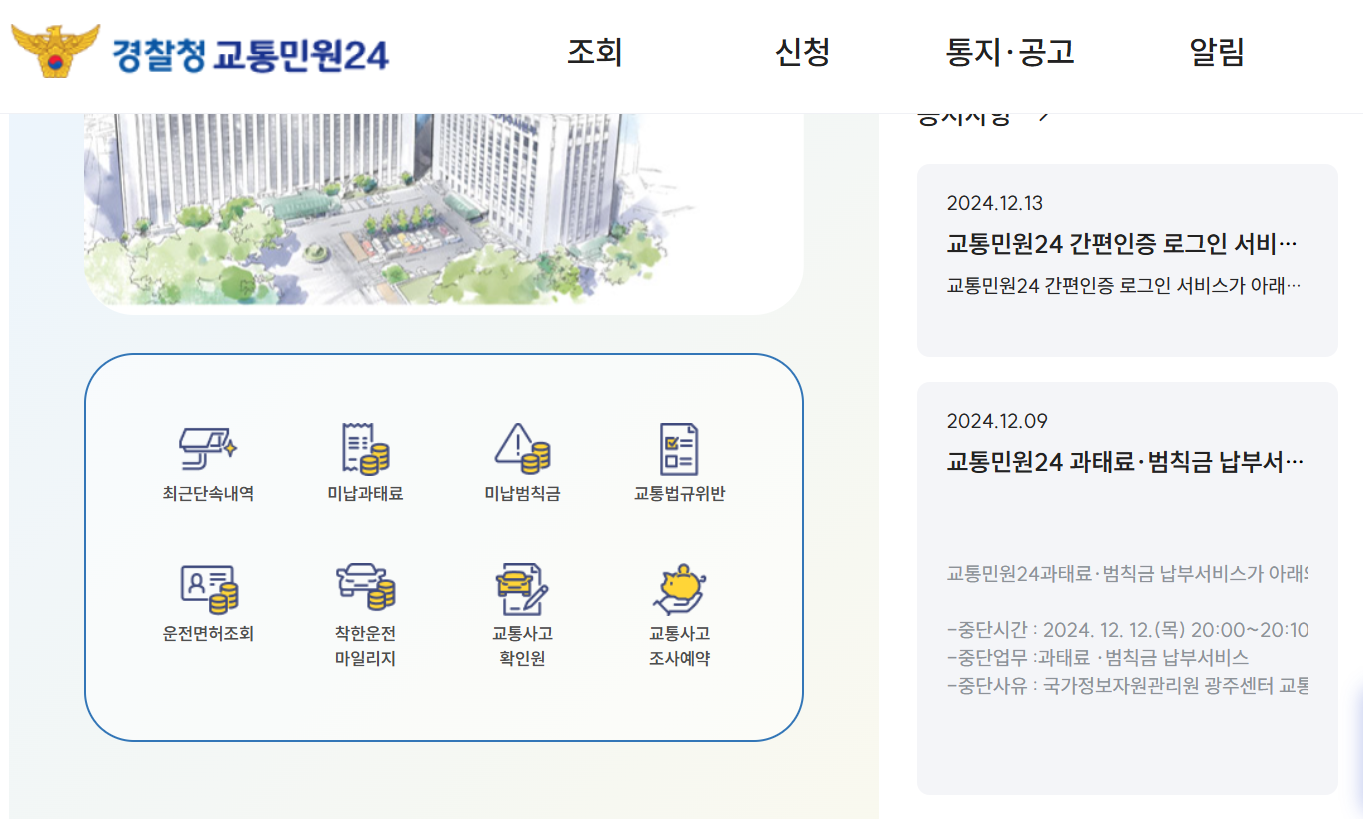Open the 교통법규위반 checklist icon
The width and height of the screenshot is (1363, 819).
click(x=679, y=448)
